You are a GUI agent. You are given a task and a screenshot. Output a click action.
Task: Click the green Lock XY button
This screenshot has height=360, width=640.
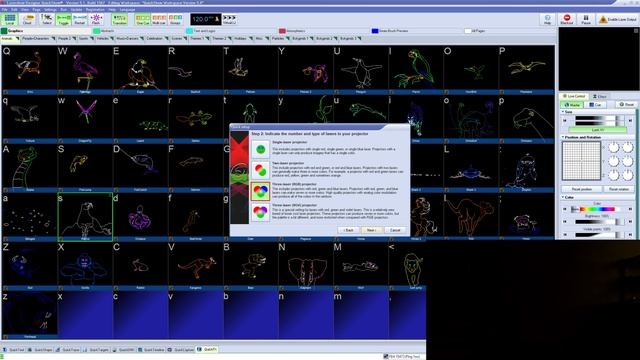tap(598, 130)
